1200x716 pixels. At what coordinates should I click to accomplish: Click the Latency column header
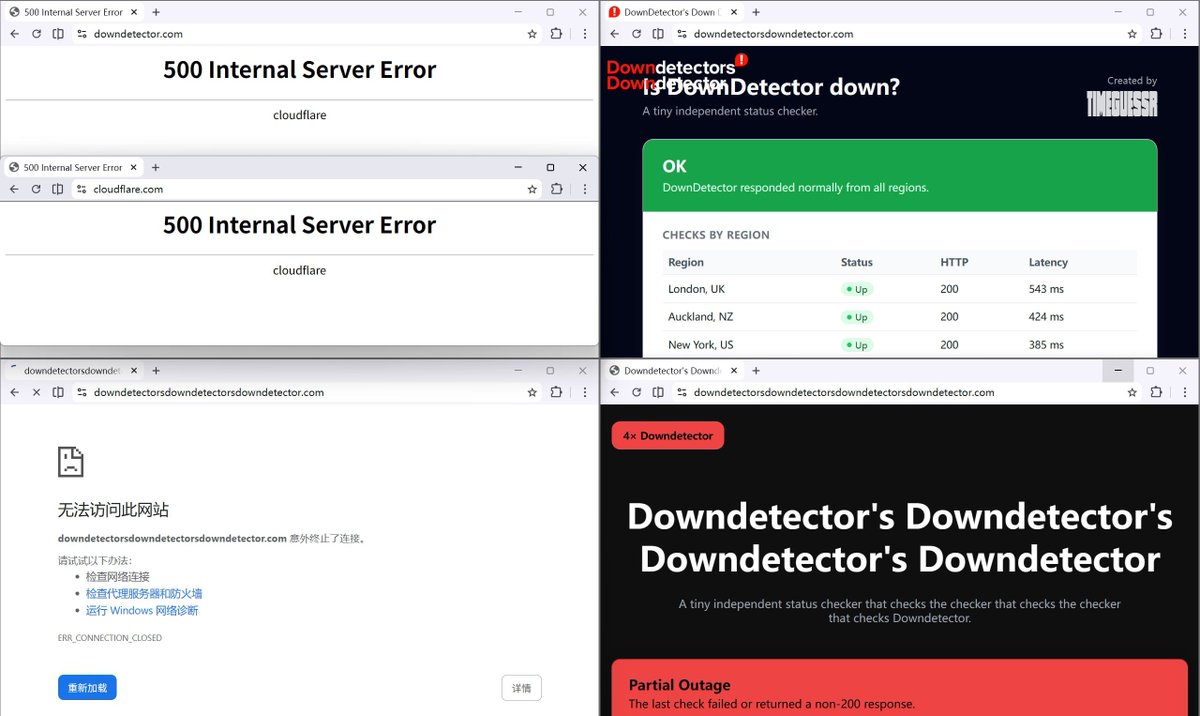tap(1048, 262)
